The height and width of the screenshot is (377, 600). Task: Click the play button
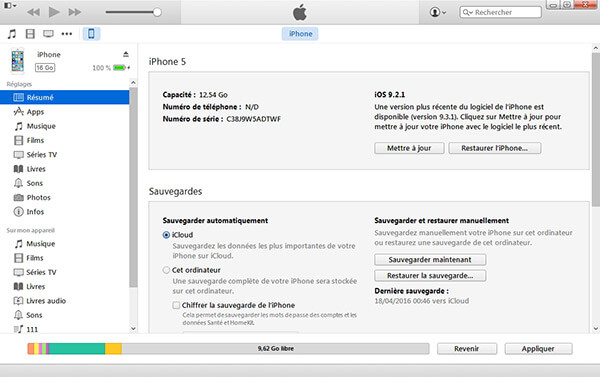54,12
